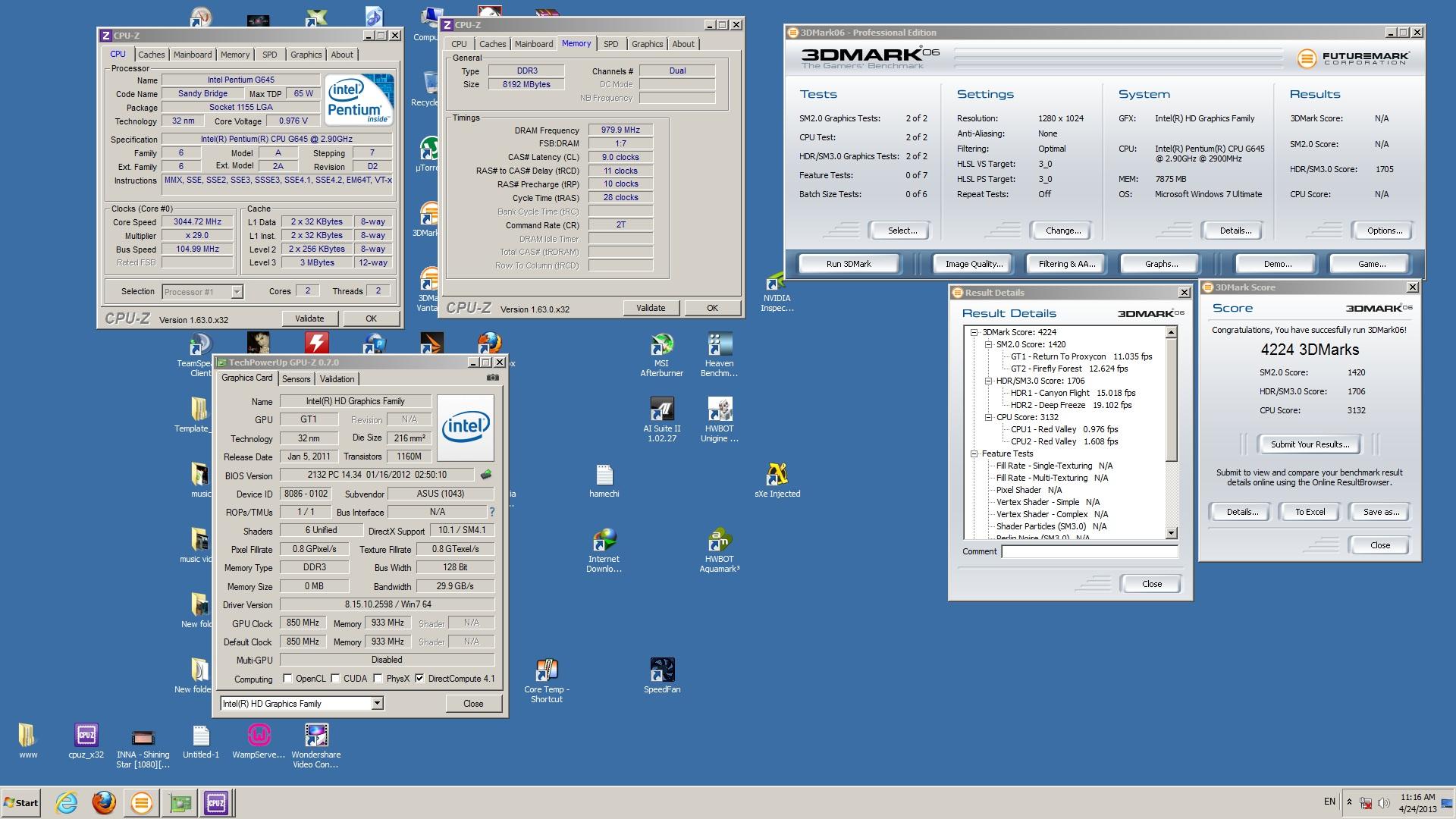Collapse CPU Score 3132 node
The width and height of the screenshot is (1456, 819).
tap(988, 417)
